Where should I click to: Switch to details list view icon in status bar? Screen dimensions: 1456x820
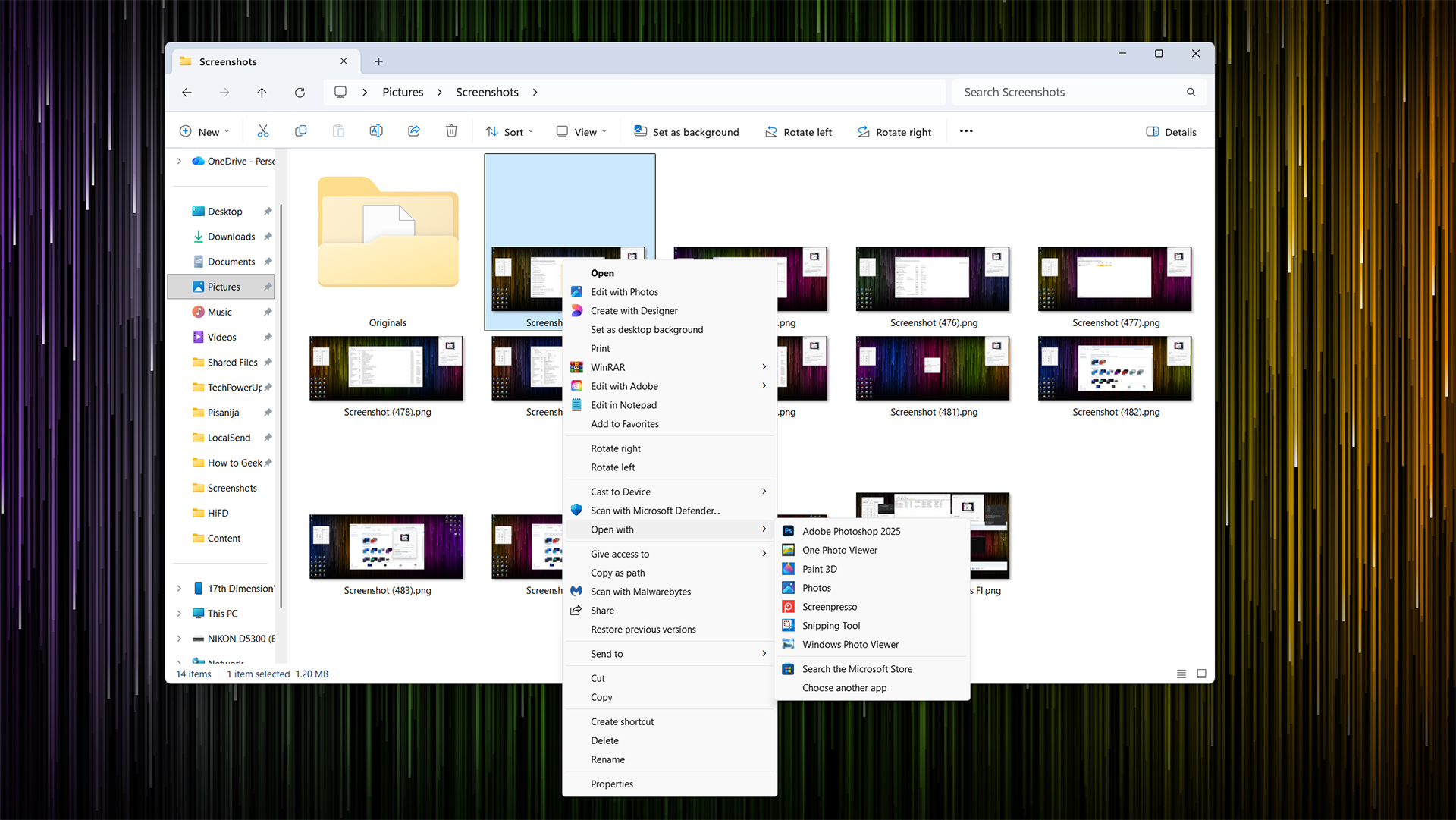tap(1181, 674)
